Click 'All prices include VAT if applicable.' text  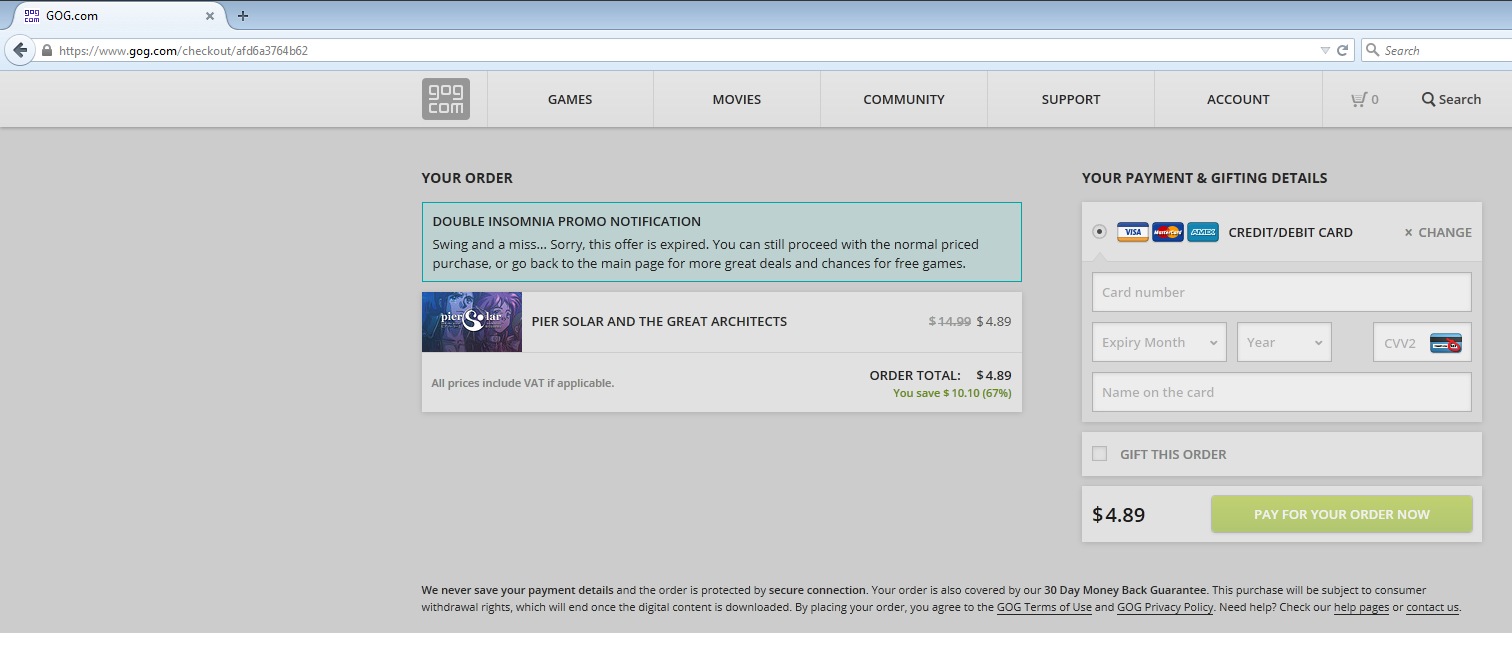point(523,383)
